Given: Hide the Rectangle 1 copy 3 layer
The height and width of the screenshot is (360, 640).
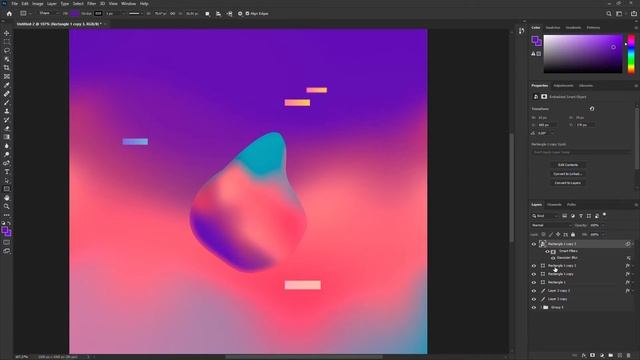Looking at the screenshot, I should pyautogui.click(x=533, y=244).
